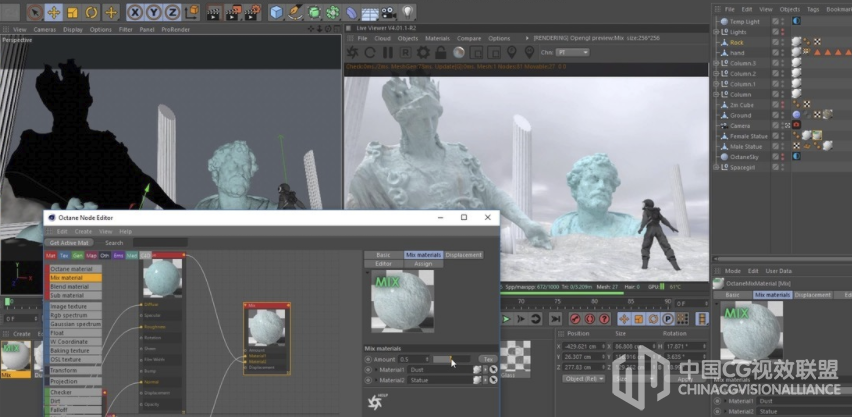Click the Tex button beside Amount
This screenshot has width=852, height=417.
tap(487, 359)
